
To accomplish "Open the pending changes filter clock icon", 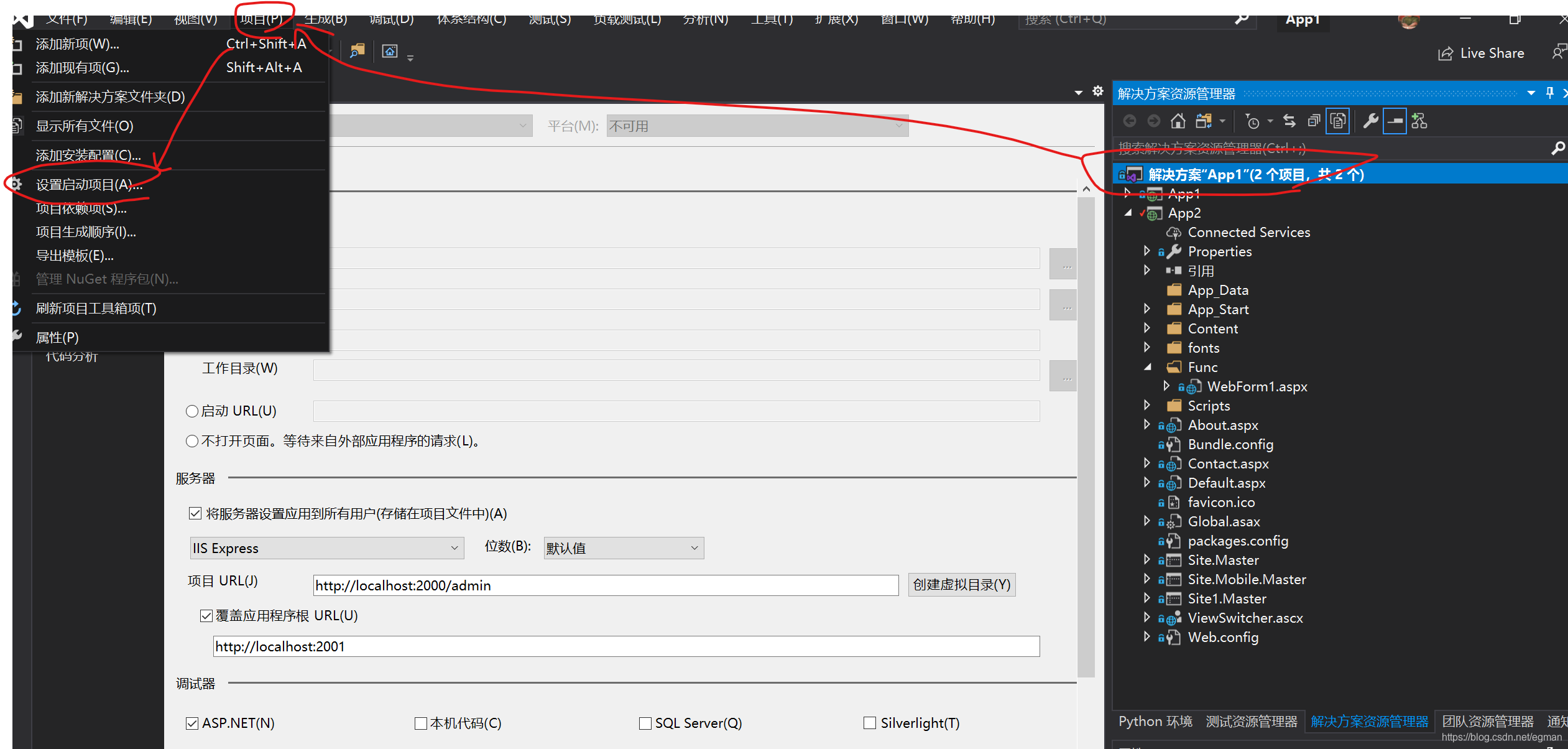I will (x=1253, y=121).
